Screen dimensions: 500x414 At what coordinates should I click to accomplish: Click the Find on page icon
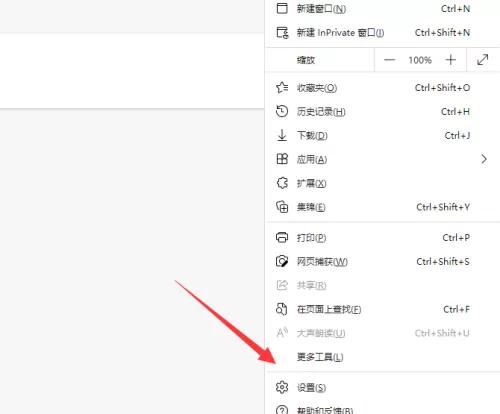282,309
